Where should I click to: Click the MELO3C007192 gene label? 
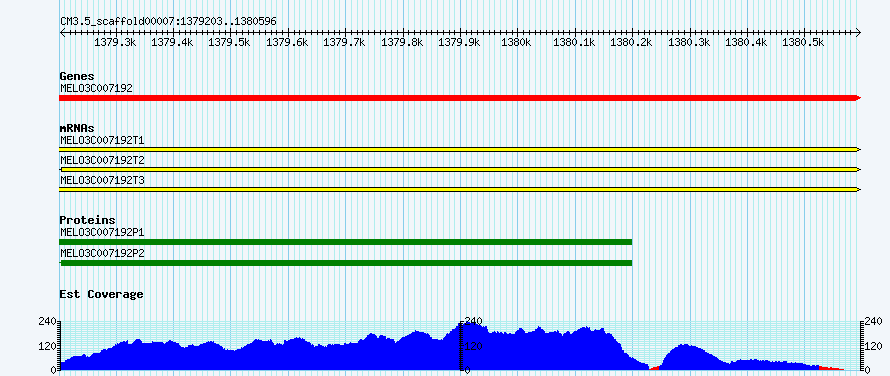click(96, 88)
